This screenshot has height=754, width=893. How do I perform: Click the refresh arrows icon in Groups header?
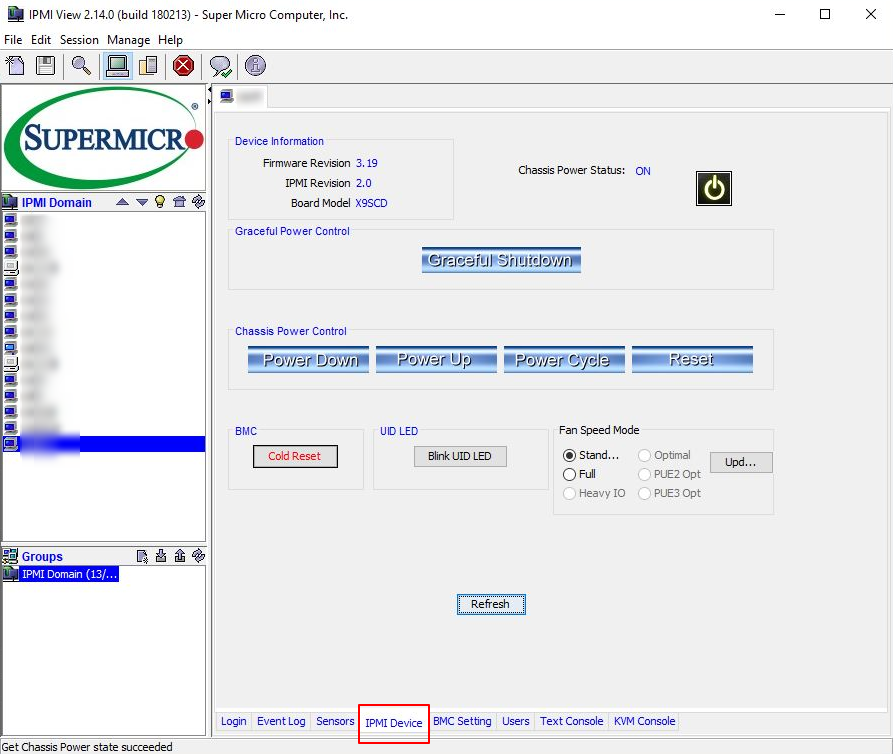[x=198, y=556]
